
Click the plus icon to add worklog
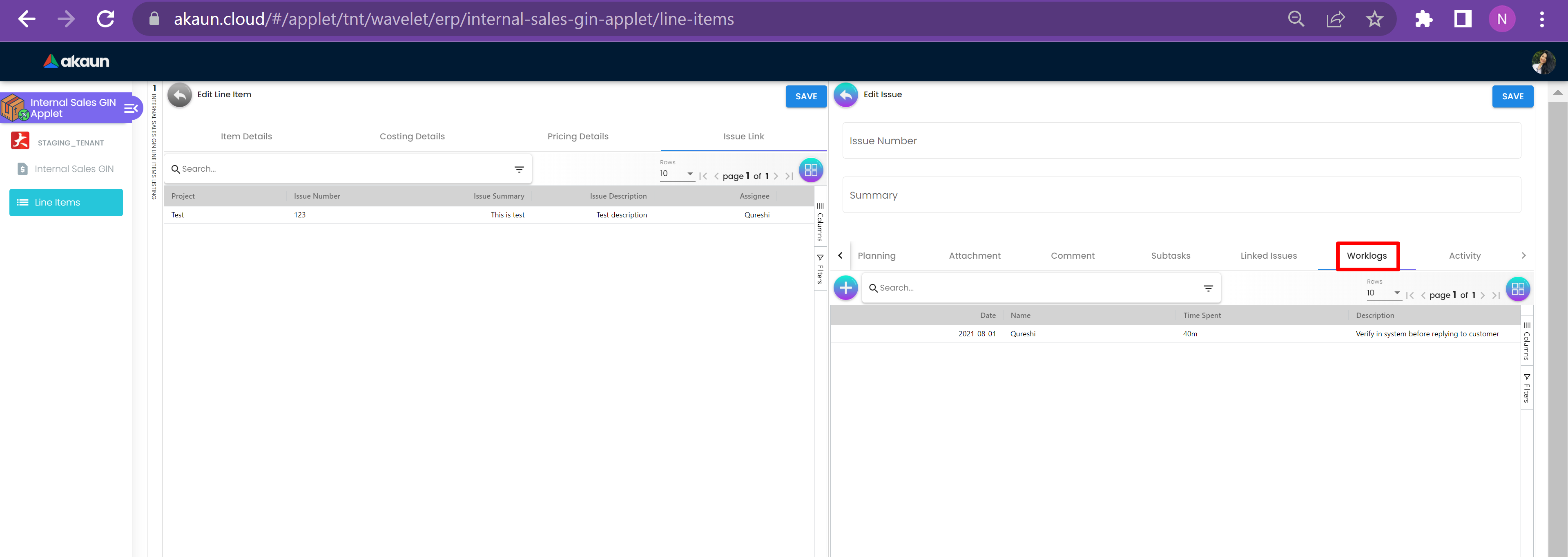845,288
